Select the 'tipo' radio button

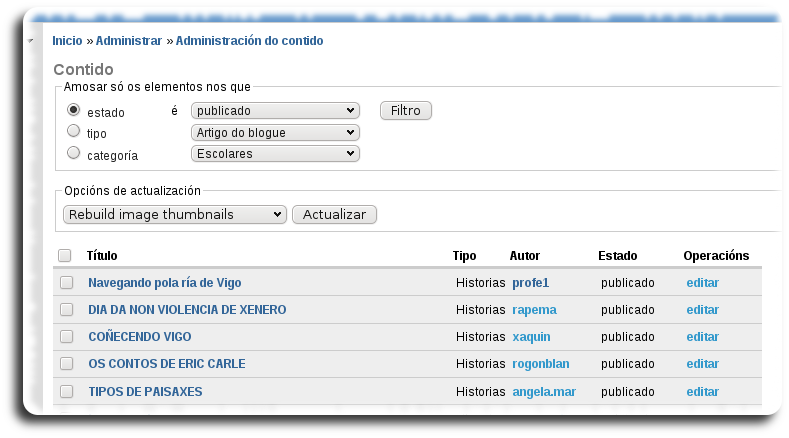tap(73, 131)
